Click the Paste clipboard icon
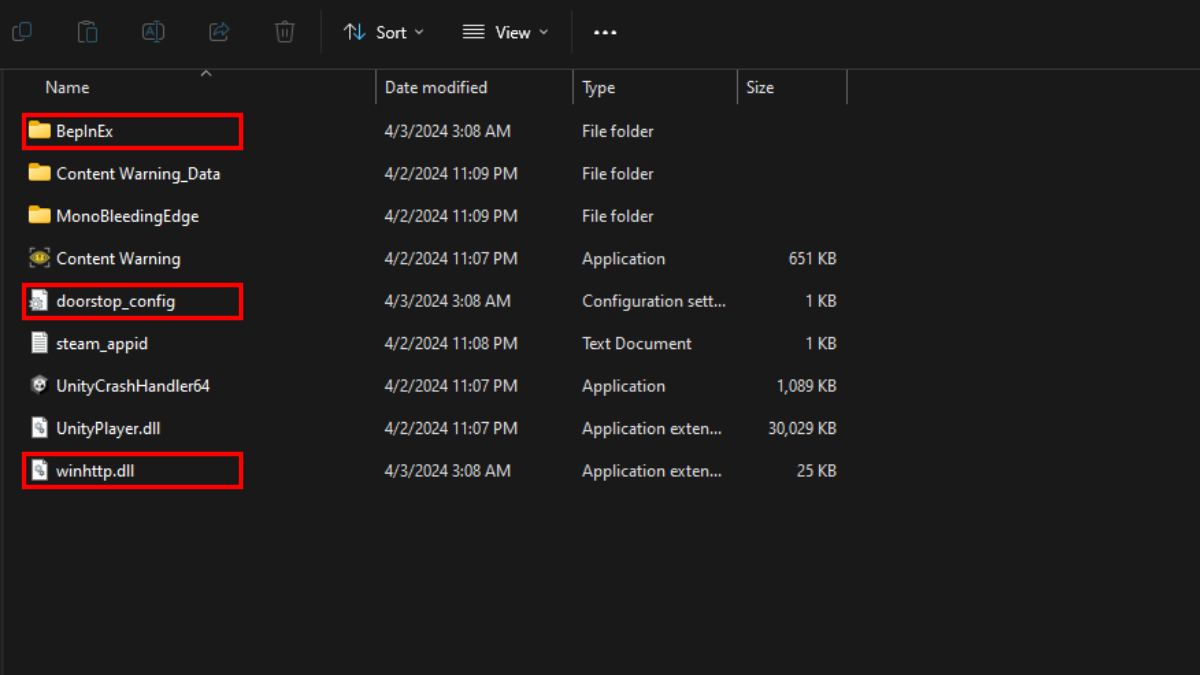Viewport: 1200px width, 675px height. coord(88,32)
